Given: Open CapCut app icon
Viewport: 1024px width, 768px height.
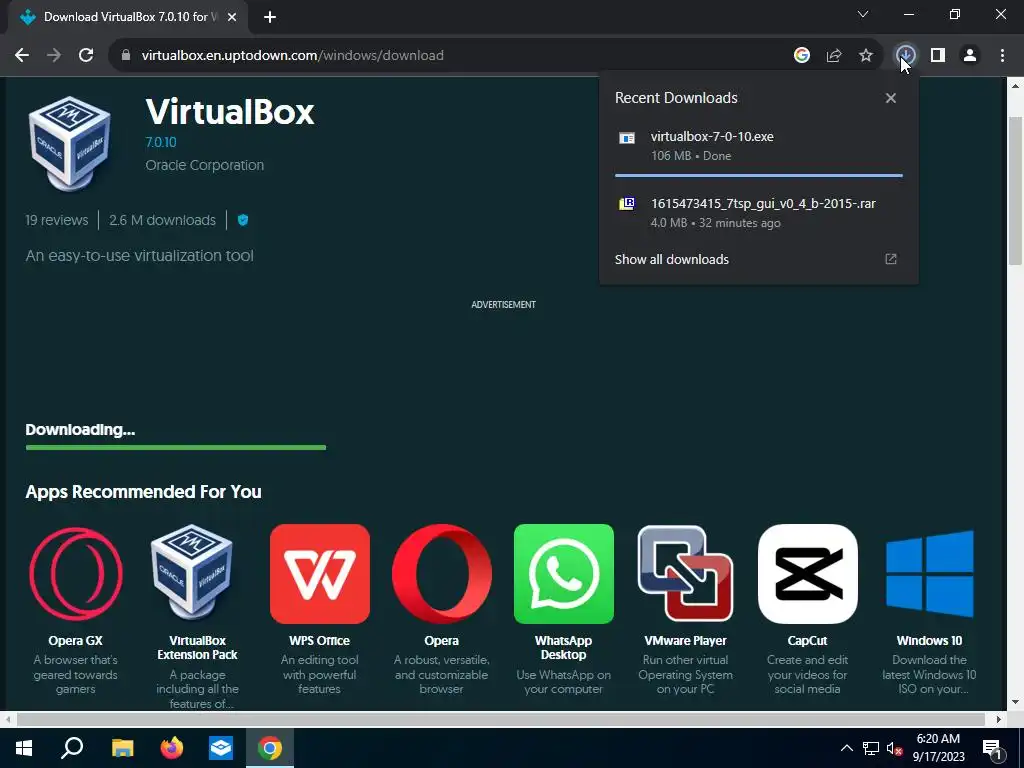Looking at the screenshot, I should pos(807,573).
